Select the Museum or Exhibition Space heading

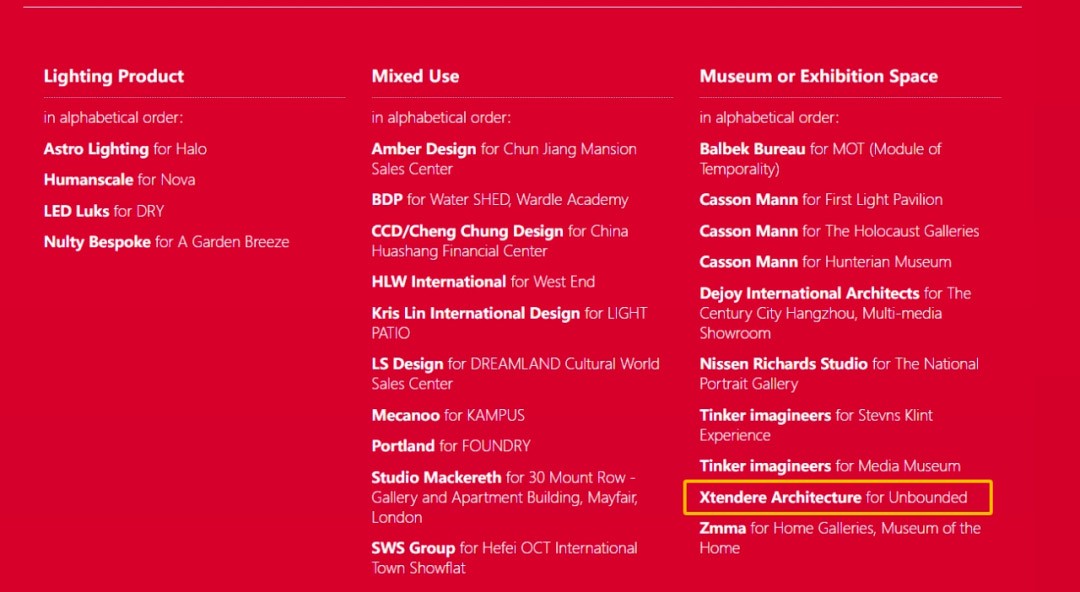[818, 76]
